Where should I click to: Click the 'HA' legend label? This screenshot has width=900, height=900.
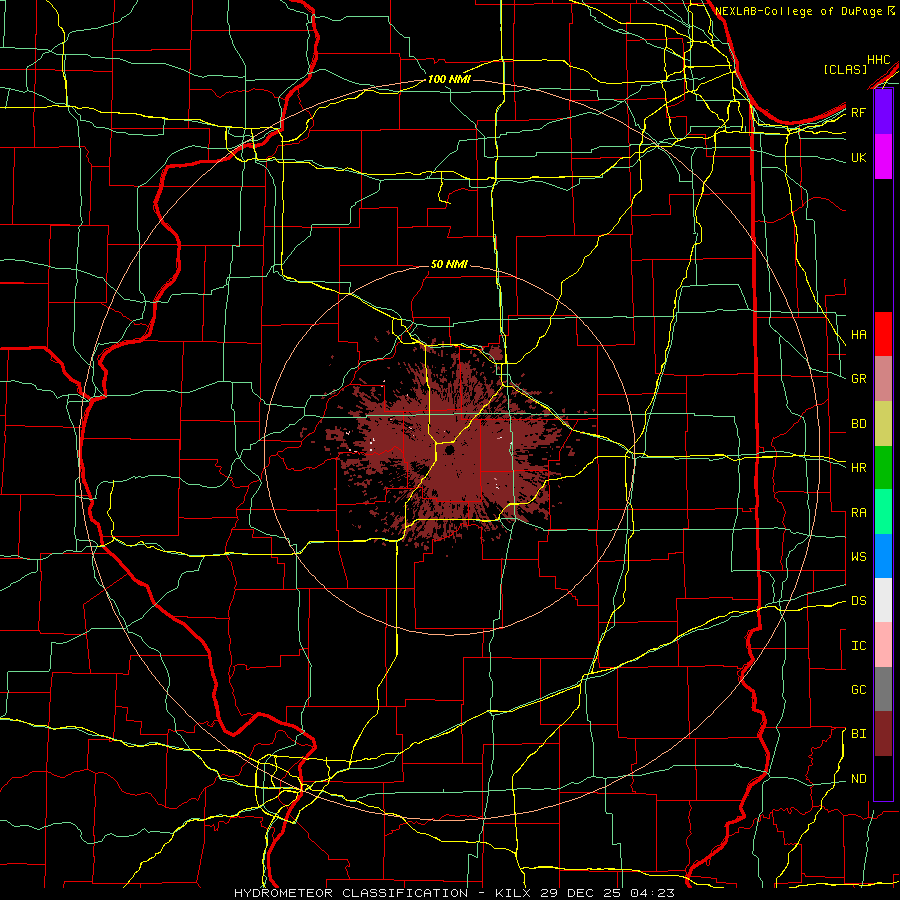coord(859,335)
